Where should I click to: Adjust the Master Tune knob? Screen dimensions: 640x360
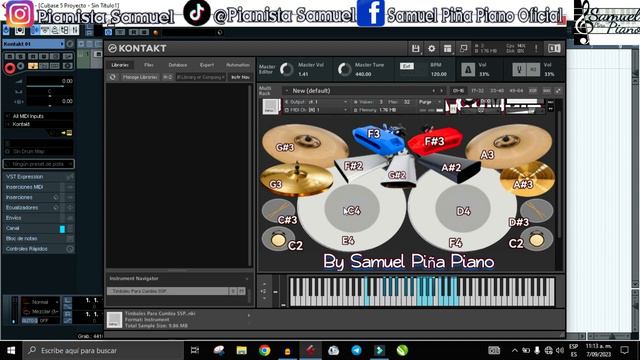coord(344,69)
